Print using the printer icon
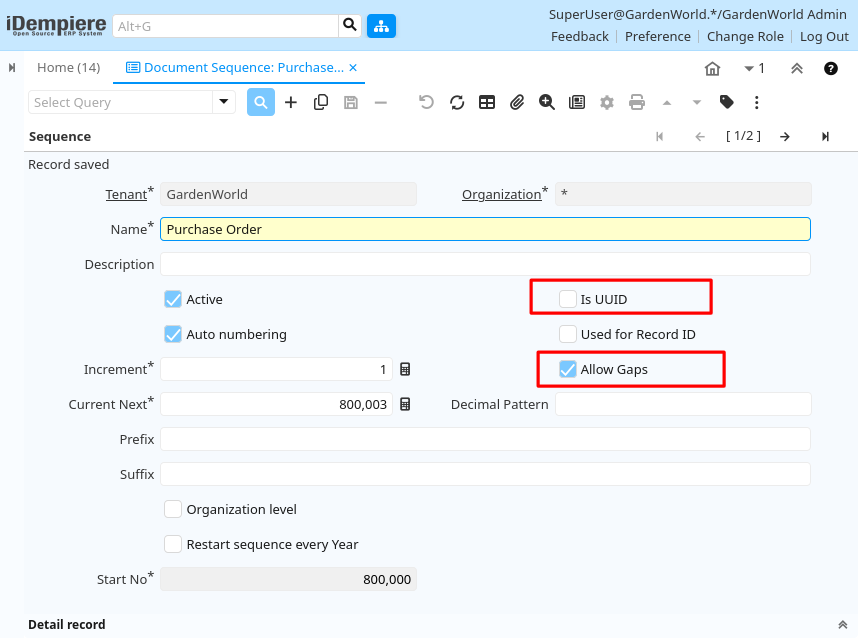The width and height of the screenshot is (858, 638). pos(637,102)
